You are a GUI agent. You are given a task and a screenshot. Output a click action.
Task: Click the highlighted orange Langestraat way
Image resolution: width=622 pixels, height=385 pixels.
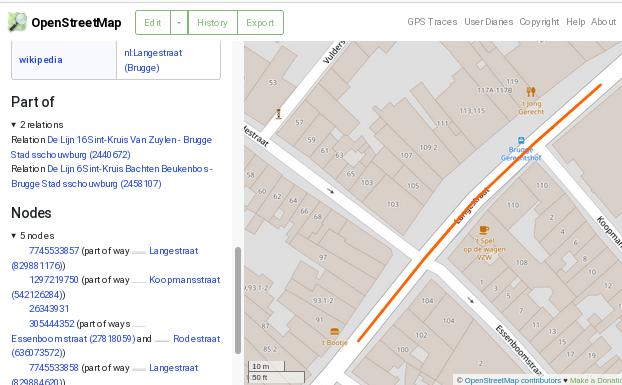pos(479,213)
